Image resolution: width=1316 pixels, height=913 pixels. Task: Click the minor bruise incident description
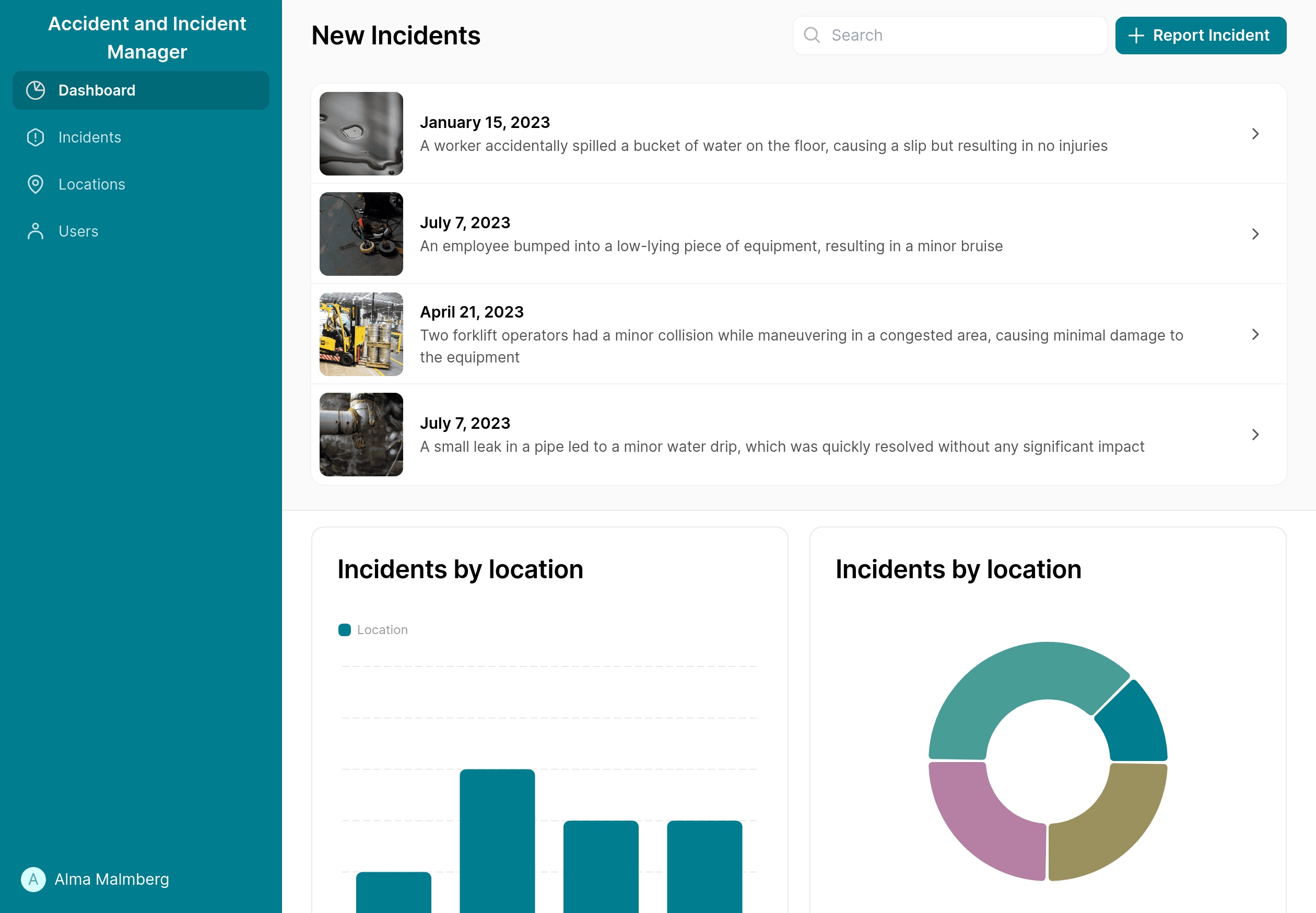pos(711,246)
